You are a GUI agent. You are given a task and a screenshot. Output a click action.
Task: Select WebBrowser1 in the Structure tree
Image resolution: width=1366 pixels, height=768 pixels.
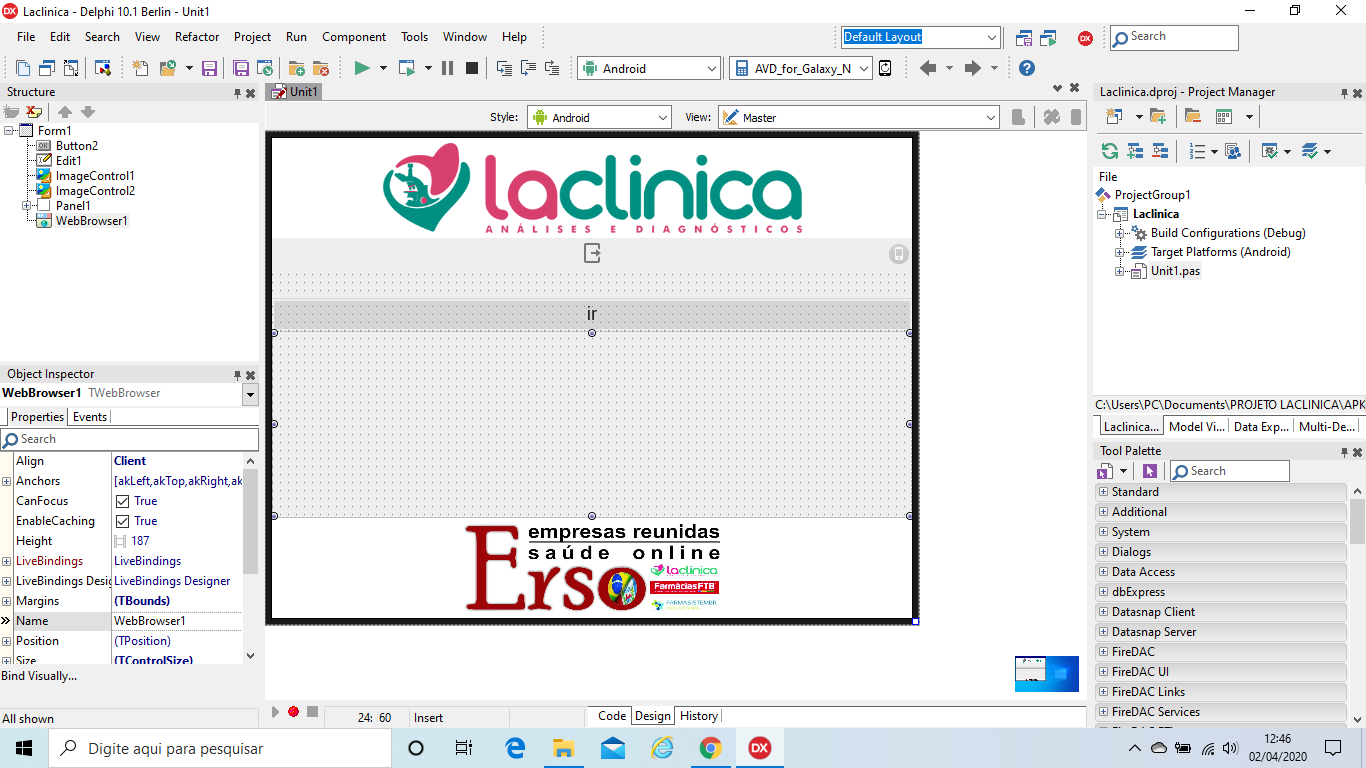pos(92,221)
